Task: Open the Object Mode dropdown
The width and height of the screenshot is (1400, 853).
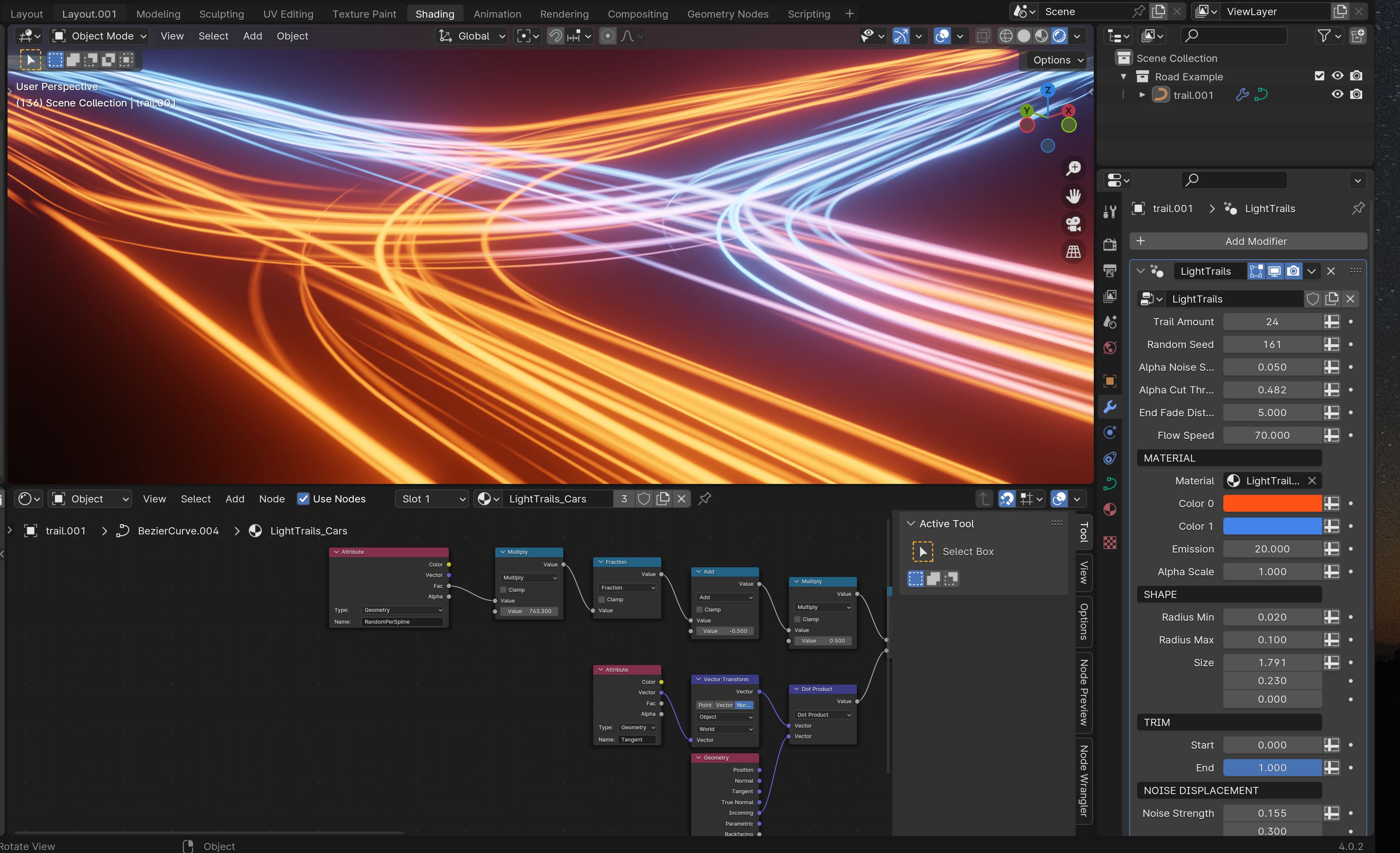Action: [x=100, y=36]
